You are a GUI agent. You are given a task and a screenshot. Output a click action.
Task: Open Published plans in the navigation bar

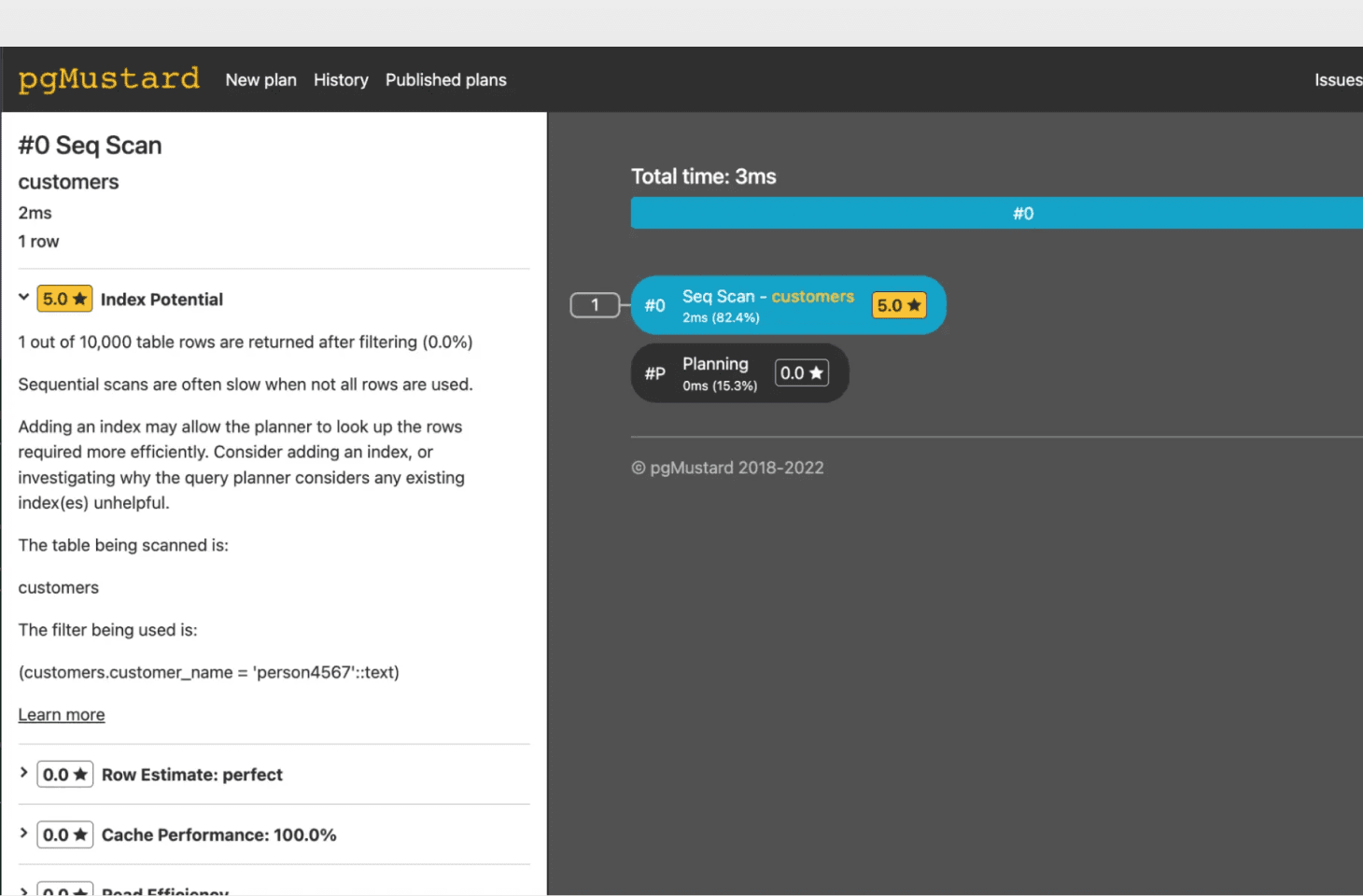[445, 80]
